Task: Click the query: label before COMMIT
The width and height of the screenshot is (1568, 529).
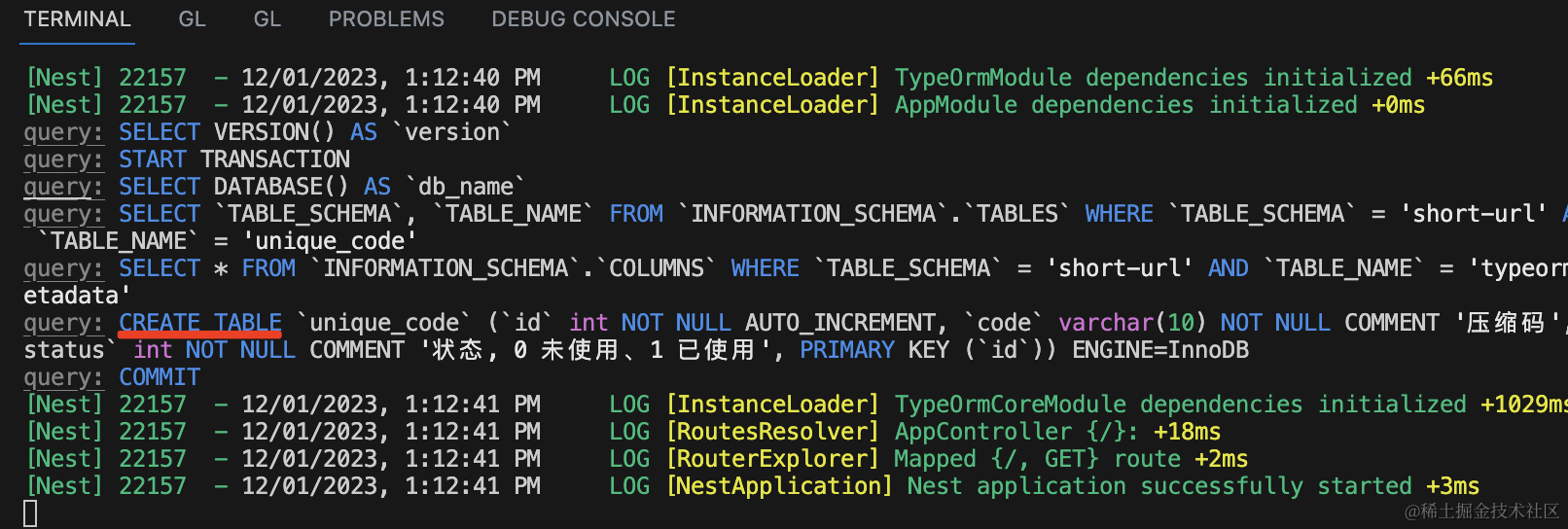Action: point(63,377)
